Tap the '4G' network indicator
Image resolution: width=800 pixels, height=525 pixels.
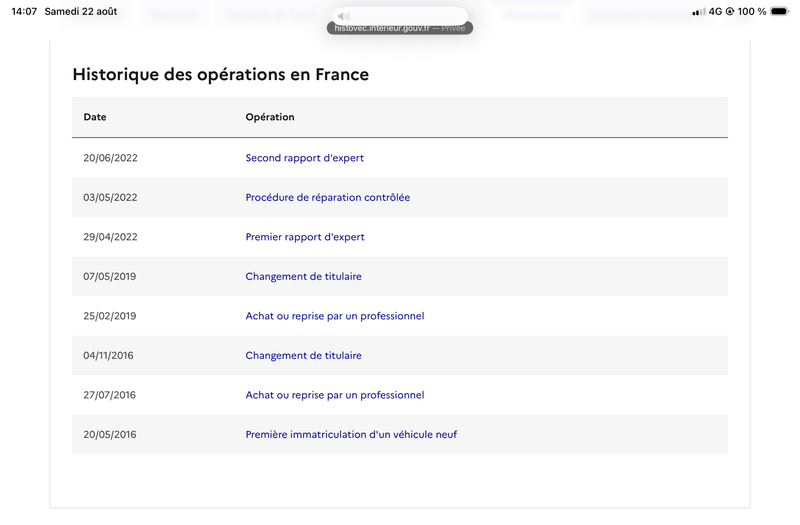point(715,11)
